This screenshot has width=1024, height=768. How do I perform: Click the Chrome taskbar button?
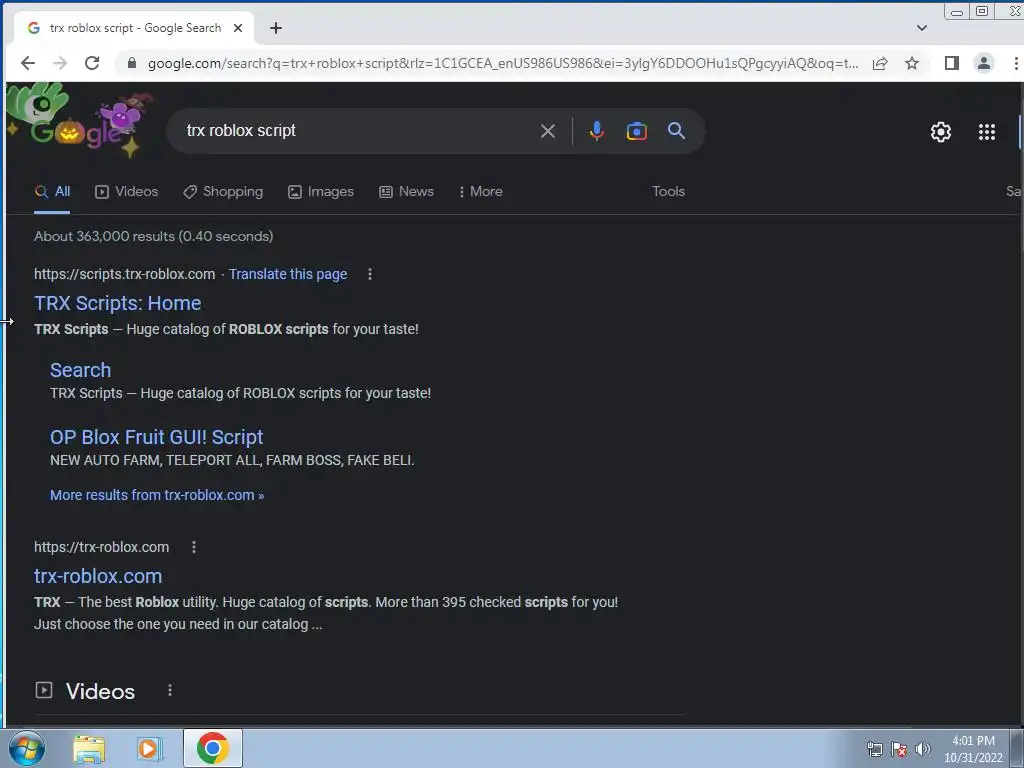pos(213,748)
